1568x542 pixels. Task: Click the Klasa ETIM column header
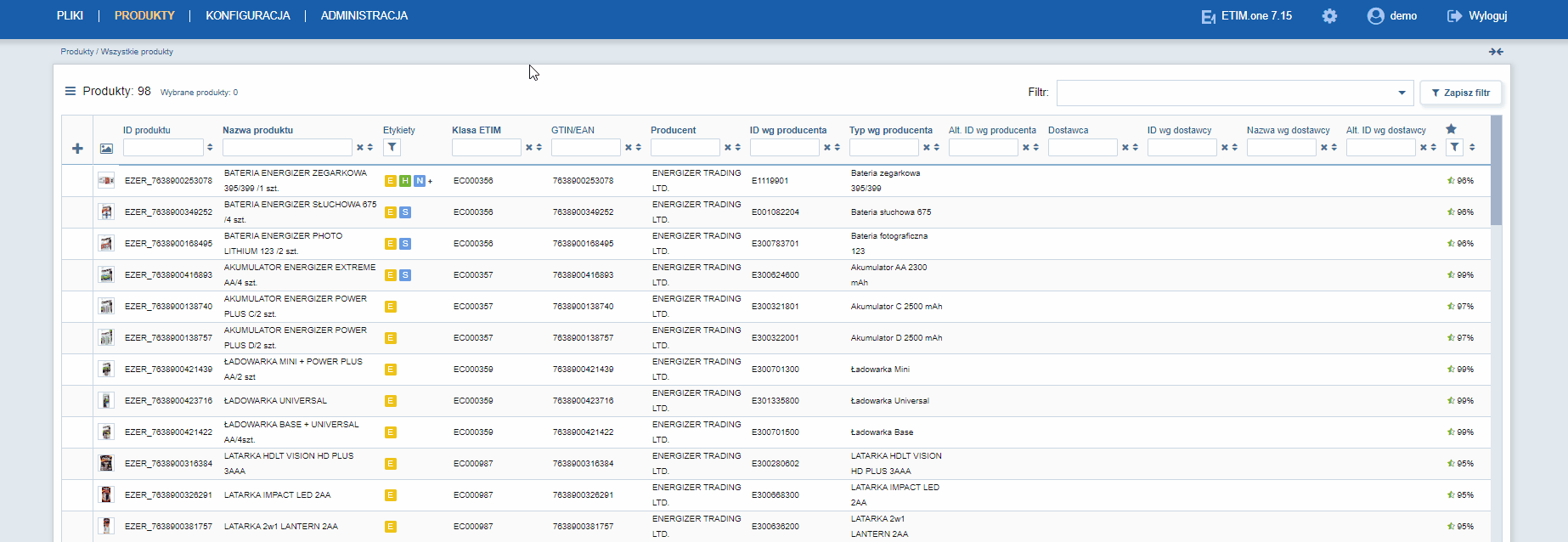tap(477, 130)
